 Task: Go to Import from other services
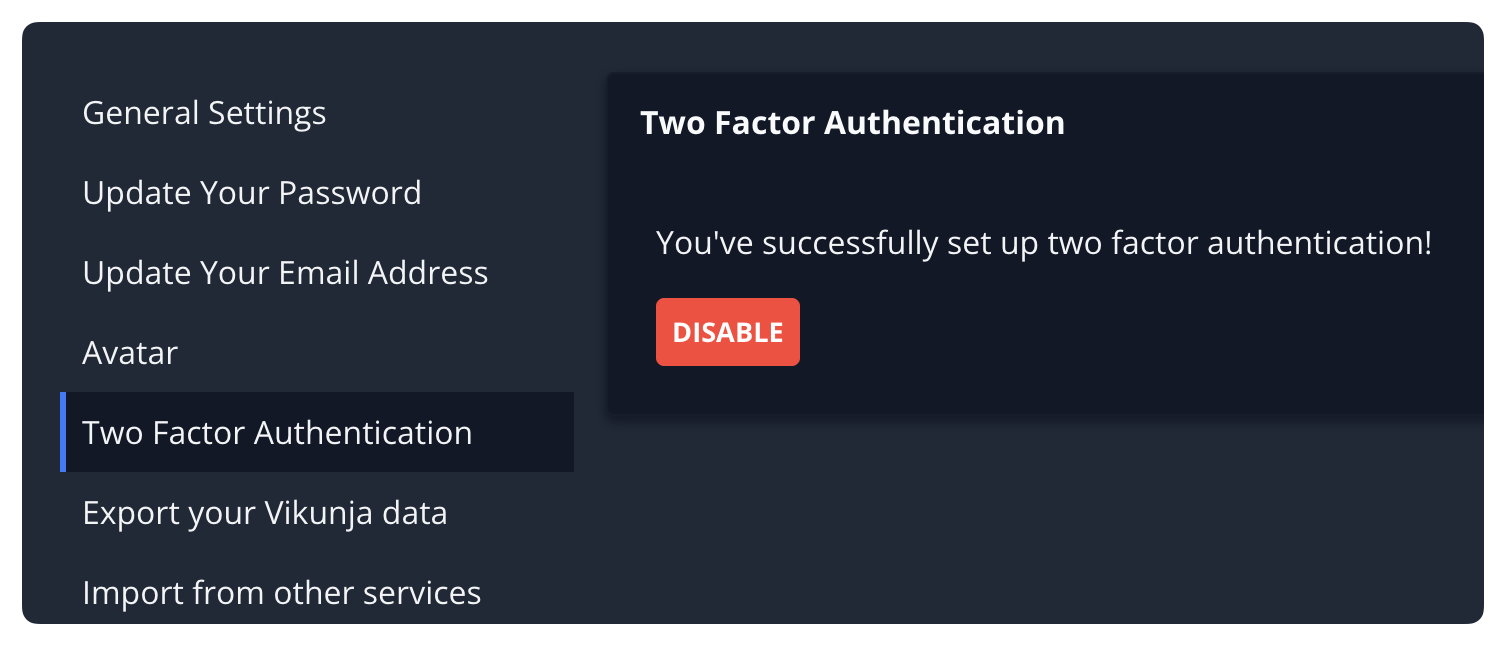click(282, 593)
